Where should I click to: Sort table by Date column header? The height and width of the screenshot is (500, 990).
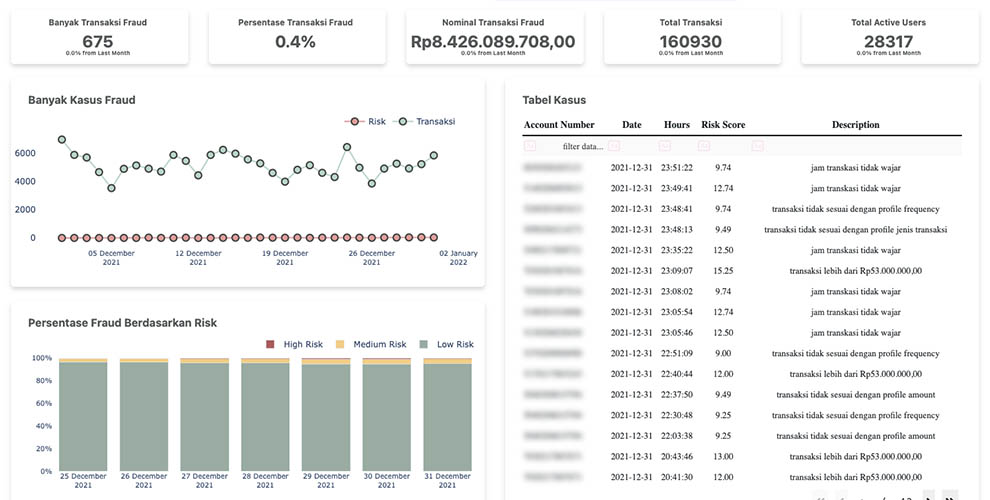631,125
